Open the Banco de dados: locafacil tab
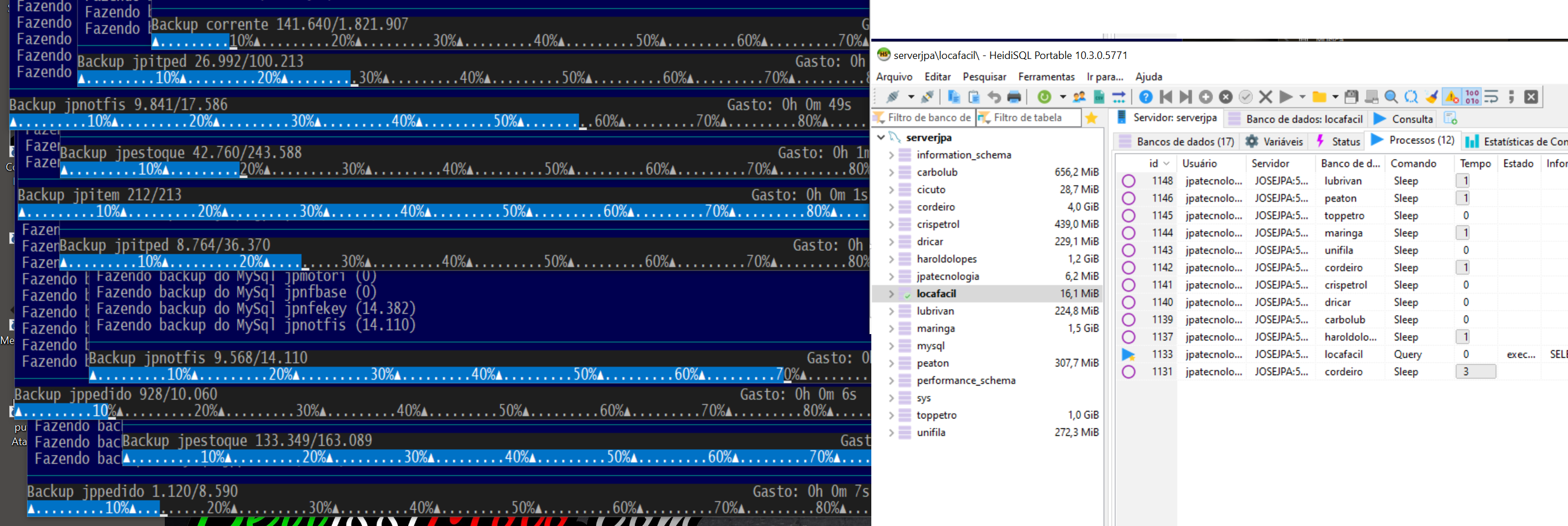Image resolution: width=1568 pixels, height=526 pixels. (x=1296, y=118)
